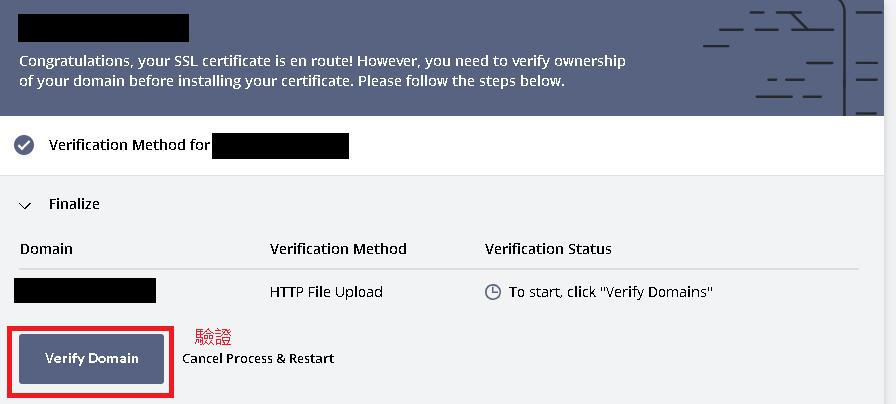Click the Finalize section title
The image size is (896, 404).
[74, 204]
